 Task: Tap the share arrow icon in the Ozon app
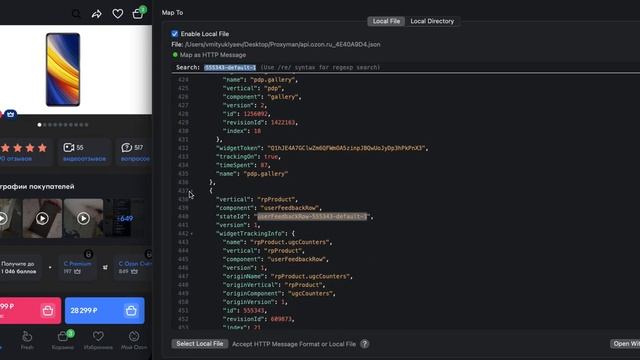coord(97,14)
